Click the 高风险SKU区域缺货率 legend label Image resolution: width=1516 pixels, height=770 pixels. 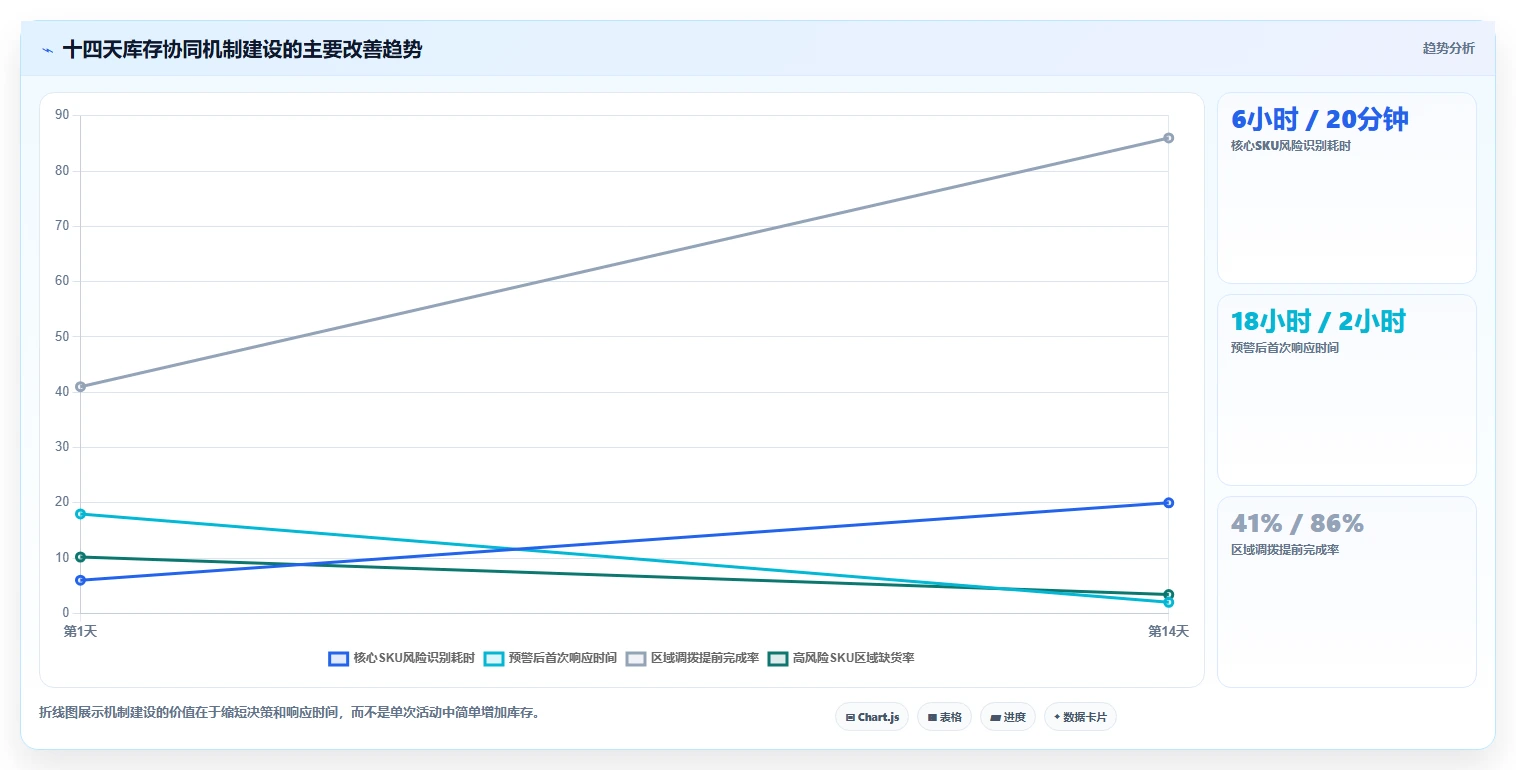click(x=853, y=658)
